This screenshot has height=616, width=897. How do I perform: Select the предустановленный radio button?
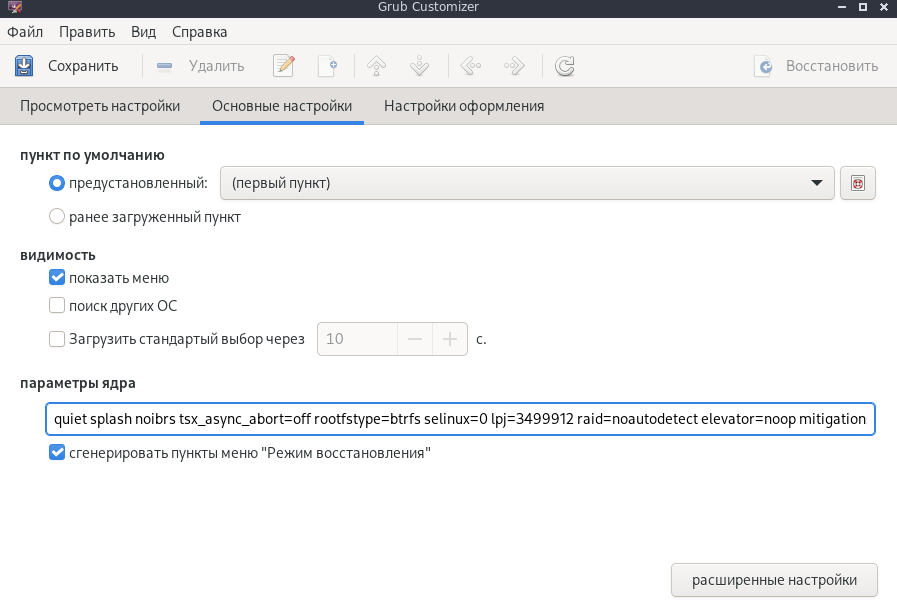57,183
